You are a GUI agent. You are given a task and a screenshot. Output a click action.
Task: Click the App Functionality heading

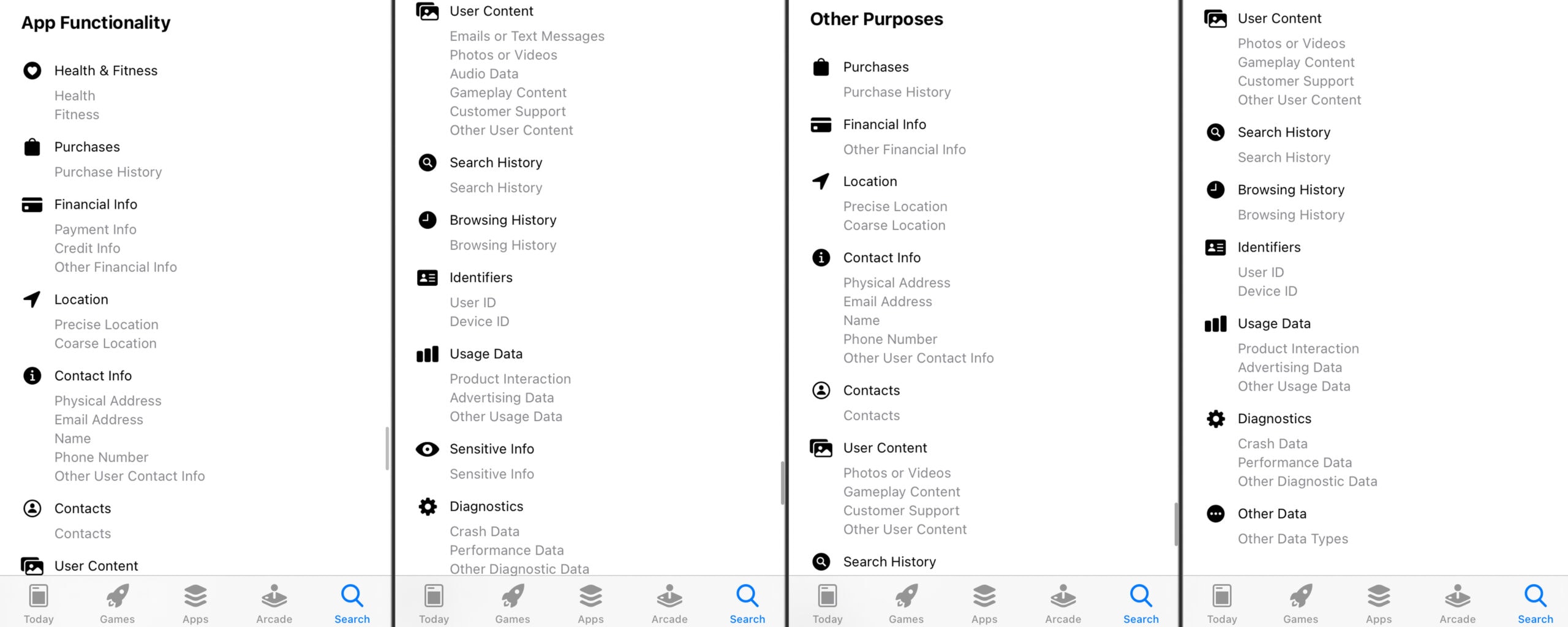(96, 23)
